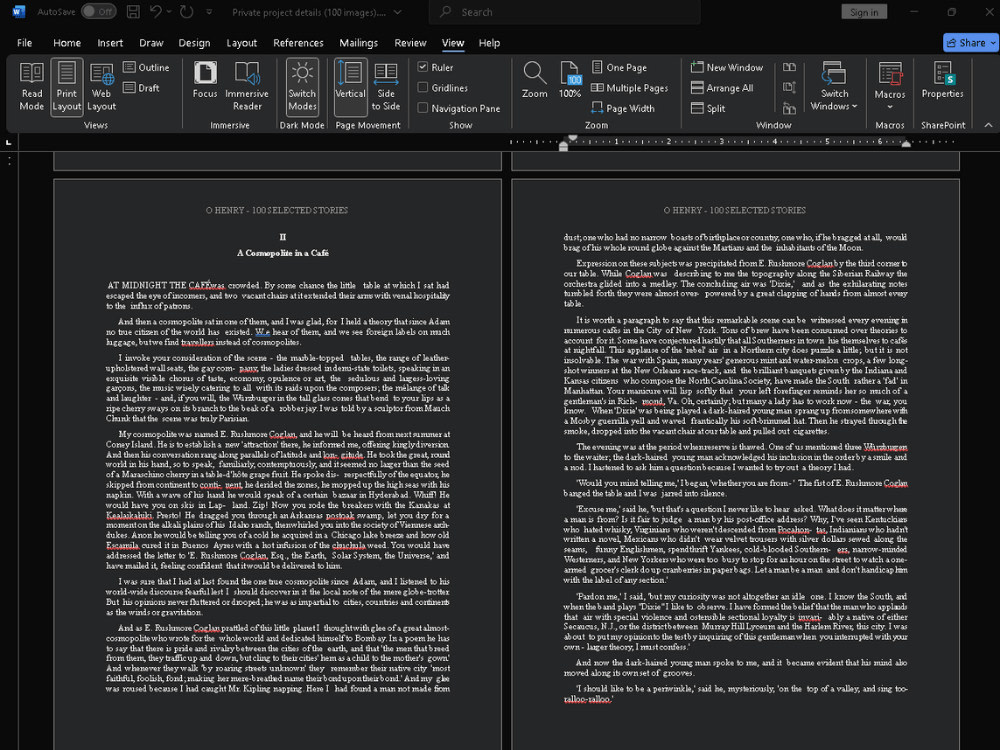Open a New Window of the document

point(727,67)
